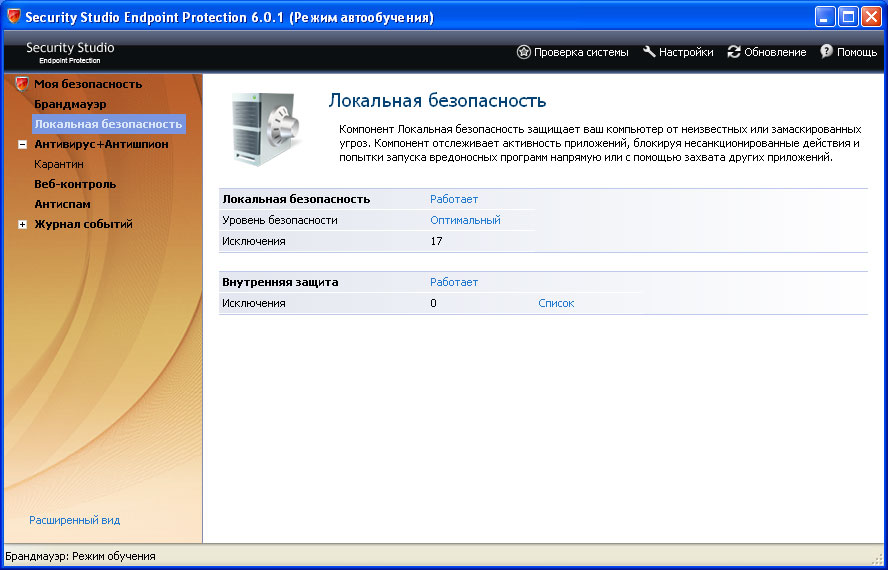This screenshot has width=888, height=570.
Task: Open Журнал событий in the sidebar
Action: tap(83, 224)
